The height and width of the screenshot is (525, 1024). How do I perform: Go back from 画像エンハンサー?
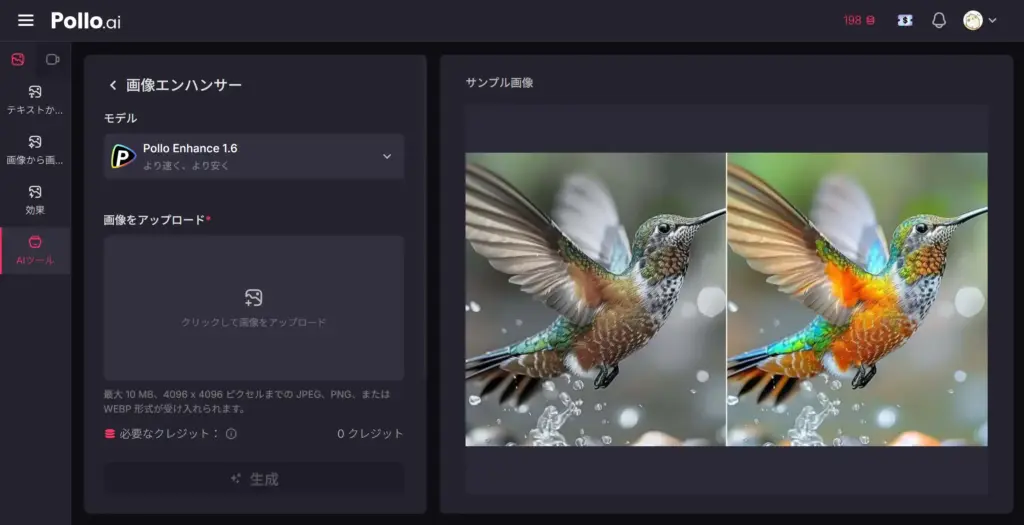coord(112,85)
